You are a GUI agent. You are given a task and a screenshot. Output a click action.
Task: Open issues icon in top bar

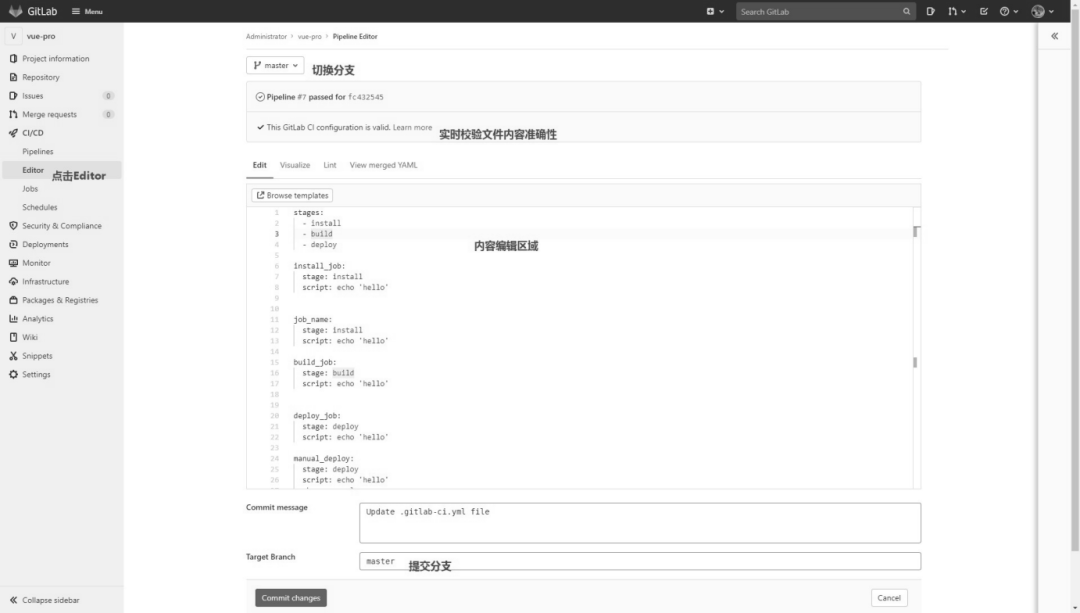[931, 11]
